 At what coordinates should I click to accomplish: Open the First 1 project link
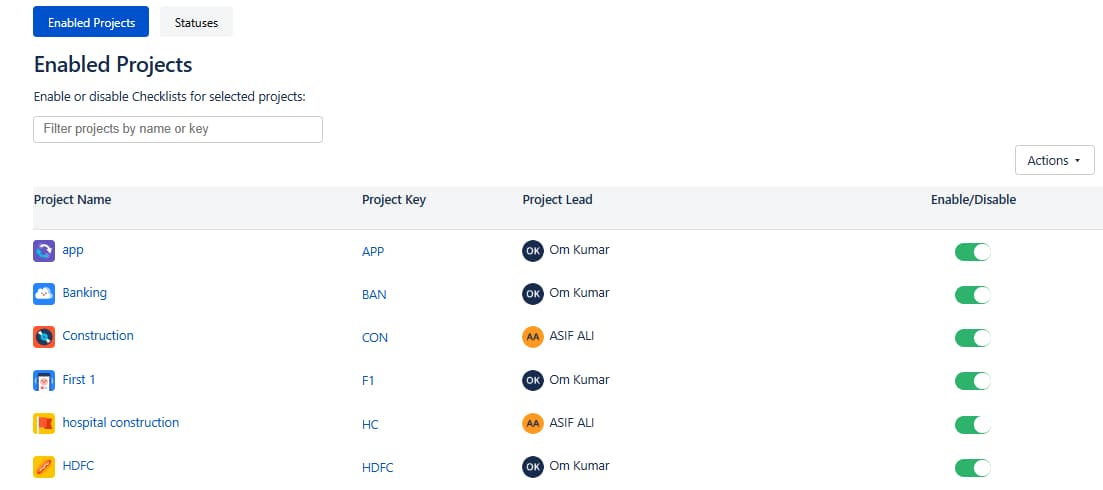click(79, 380)
